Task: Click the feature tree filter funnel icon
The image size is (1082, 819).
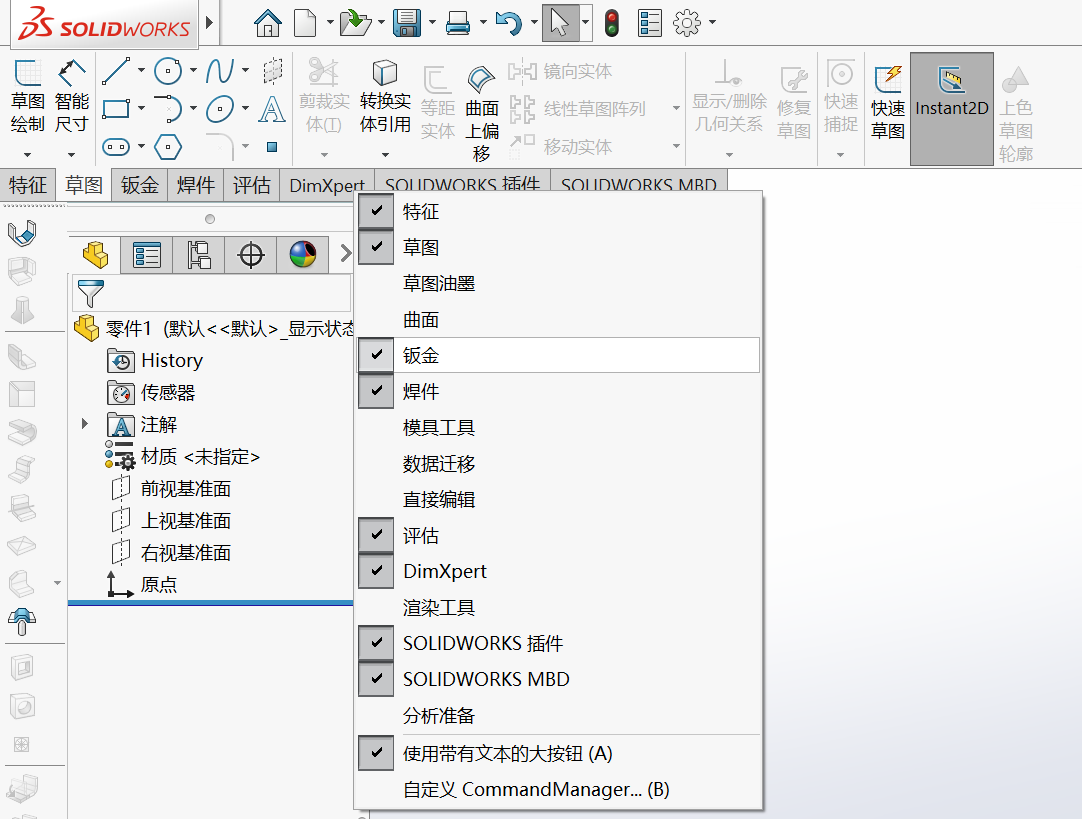Action: point(90,293)
